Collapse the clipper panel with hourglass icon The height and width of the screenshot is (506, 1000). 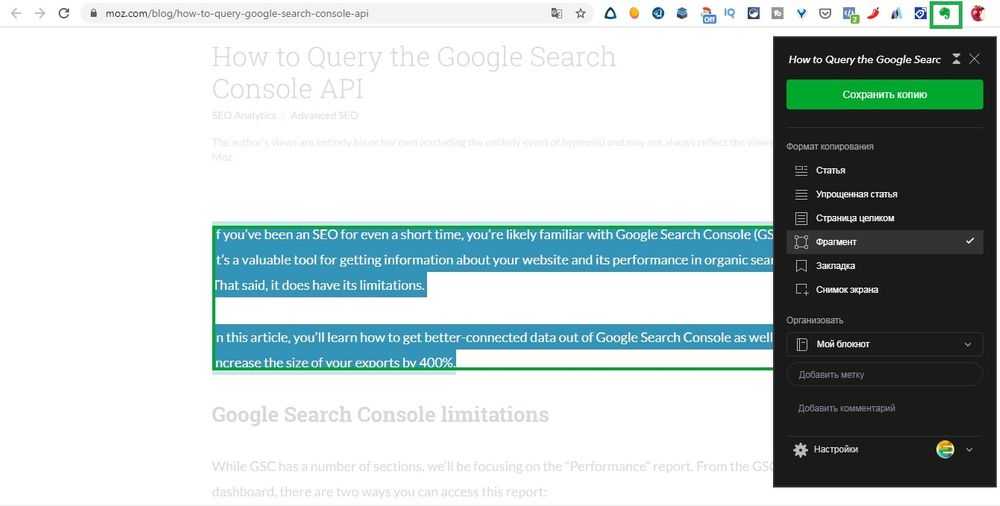point(957,59)
